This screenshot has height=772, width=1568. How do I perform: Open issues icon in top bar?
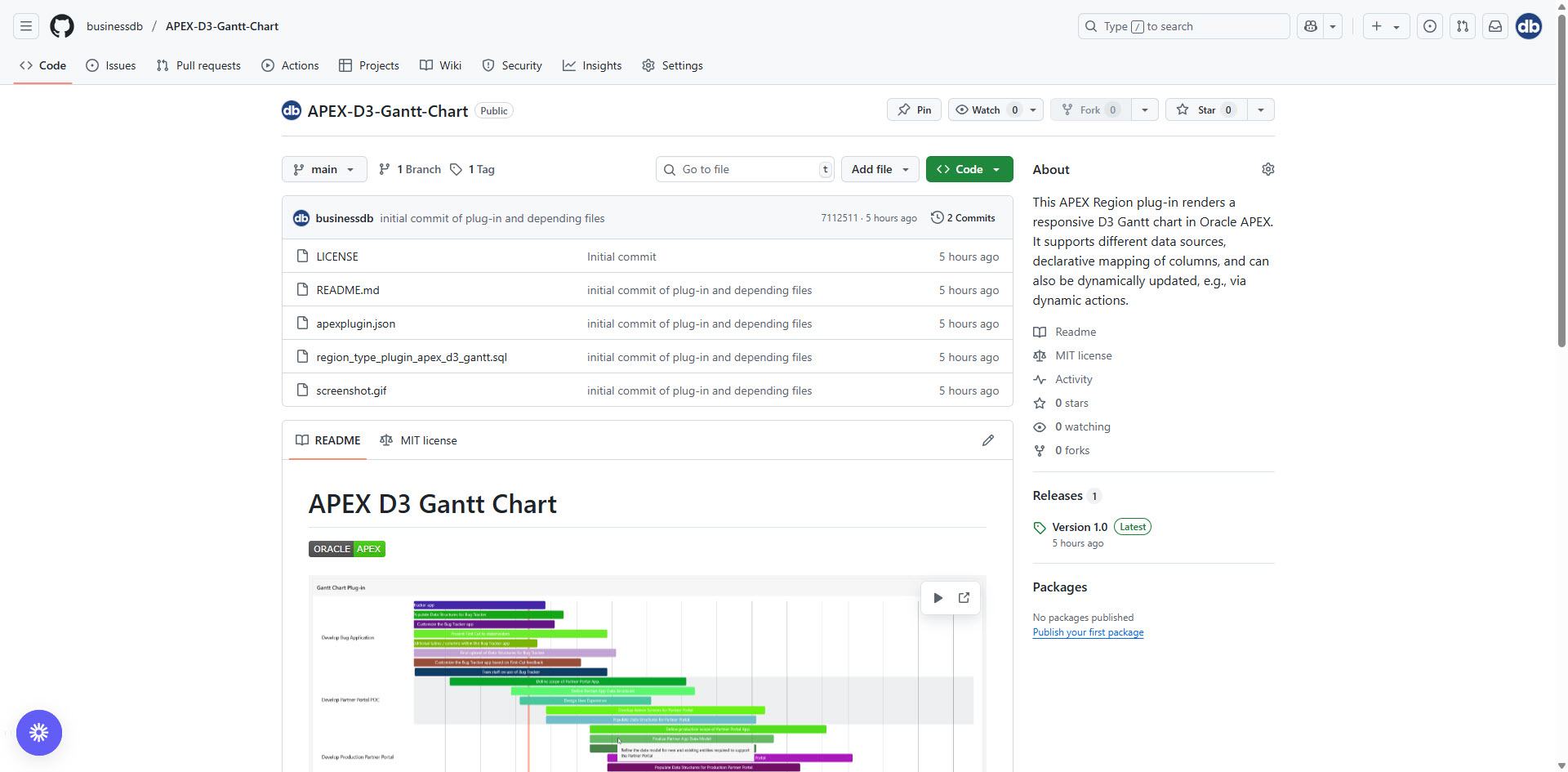[1429, 26]
